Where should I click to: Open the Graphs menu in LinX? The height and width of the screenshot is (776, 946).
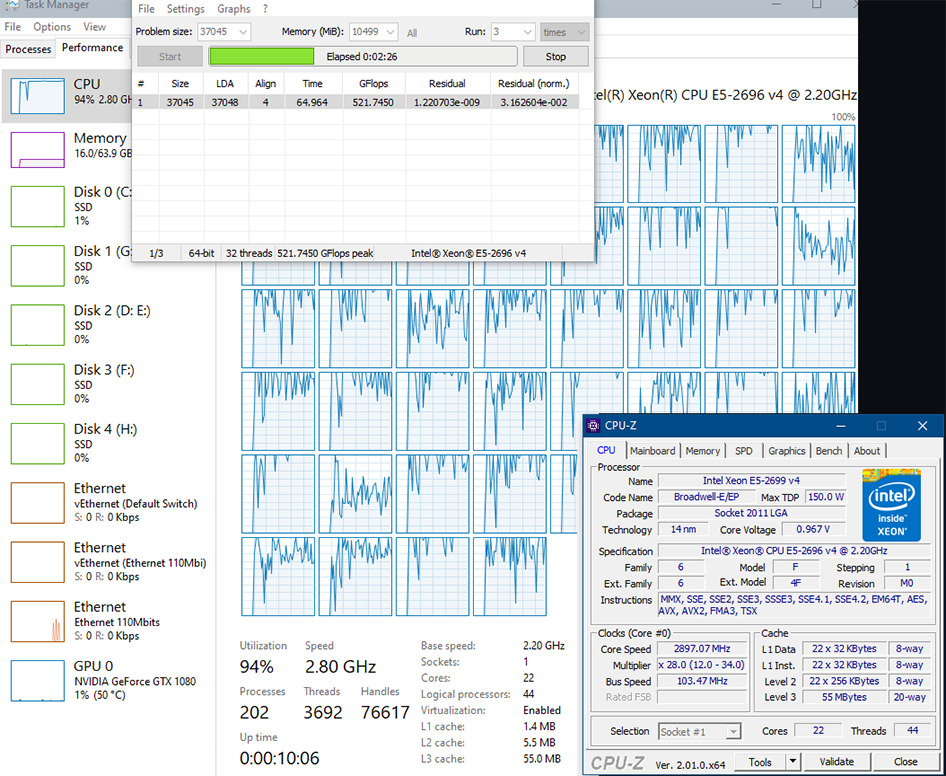[x=233, y=9]
